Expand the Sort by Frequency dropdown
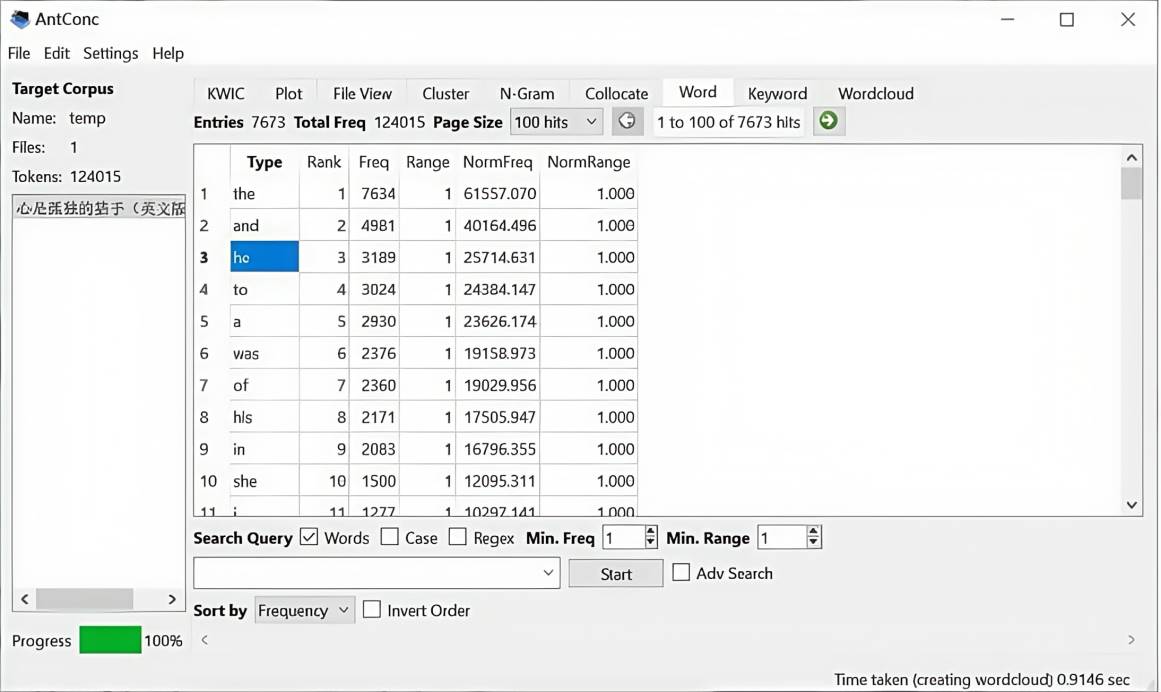 click(305, 610)
